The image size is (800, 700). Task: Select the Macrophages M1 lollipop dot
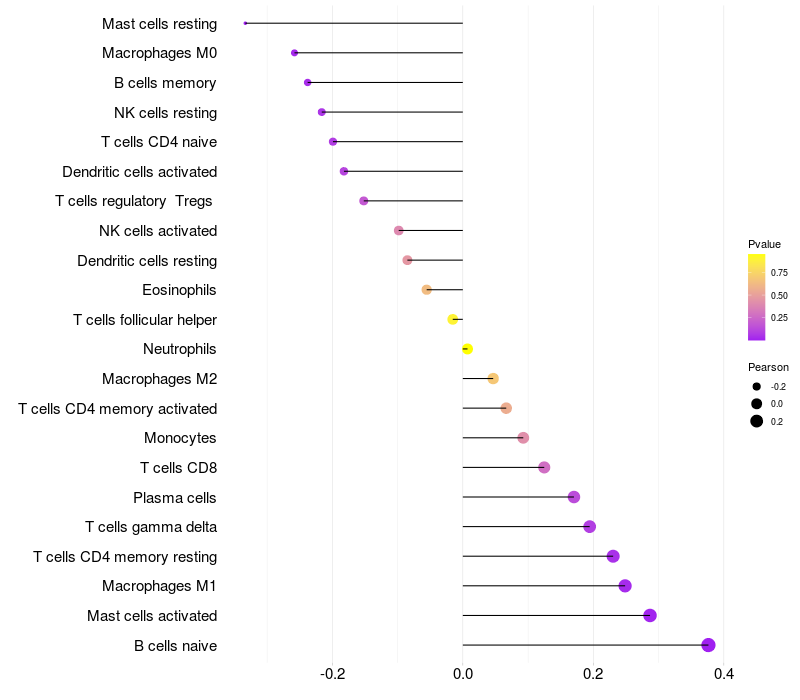(625, 586)
